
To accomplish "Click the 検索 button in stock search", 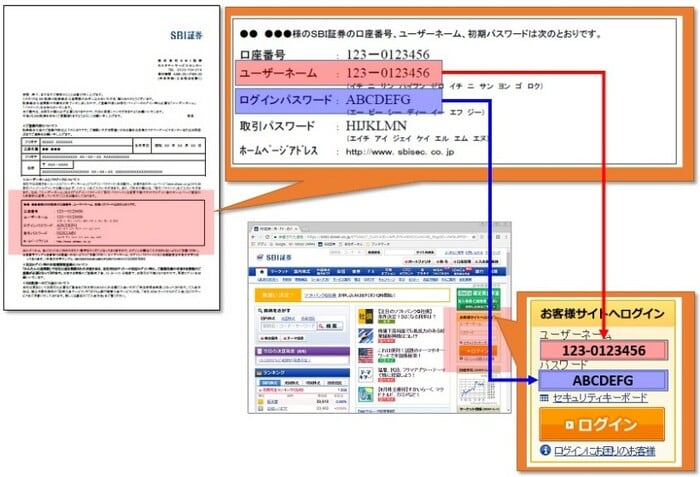I will 329,326.
